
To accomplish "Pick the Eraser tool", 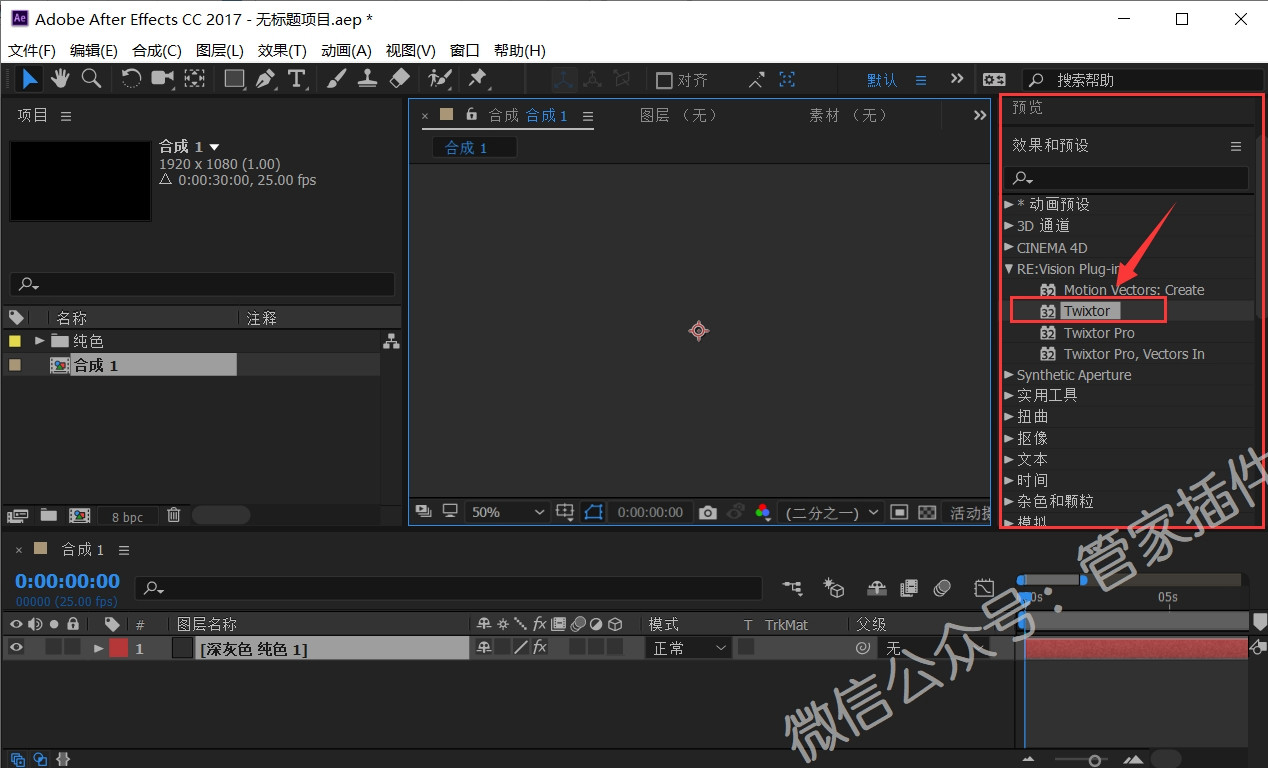I will click(399, 79).
